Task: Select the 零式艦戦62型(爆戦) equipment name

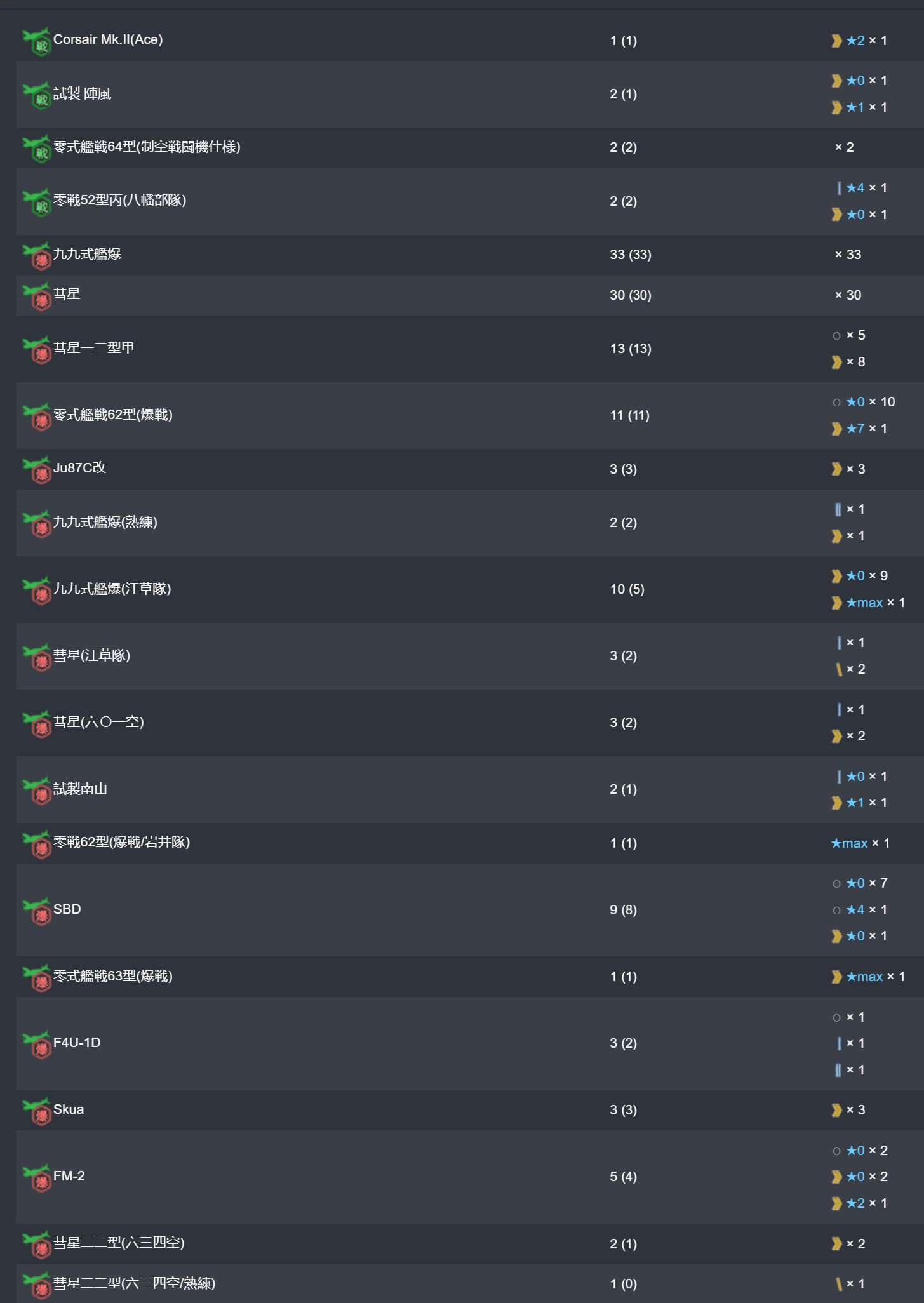Action: point(113,415)
